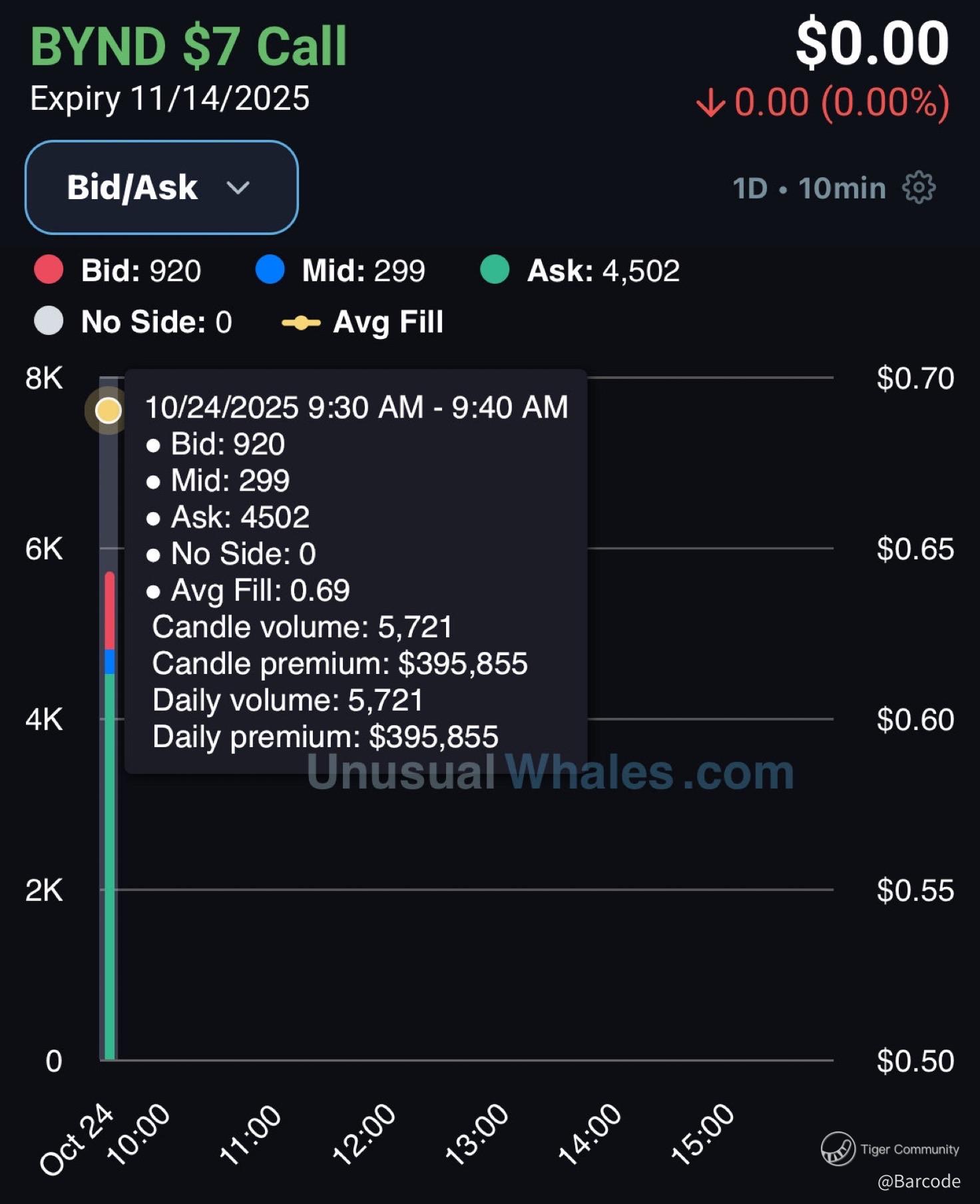Click the Tiger Community logo icon
The height and width of the screenshot is (1204, 980).
point(838,1148)
